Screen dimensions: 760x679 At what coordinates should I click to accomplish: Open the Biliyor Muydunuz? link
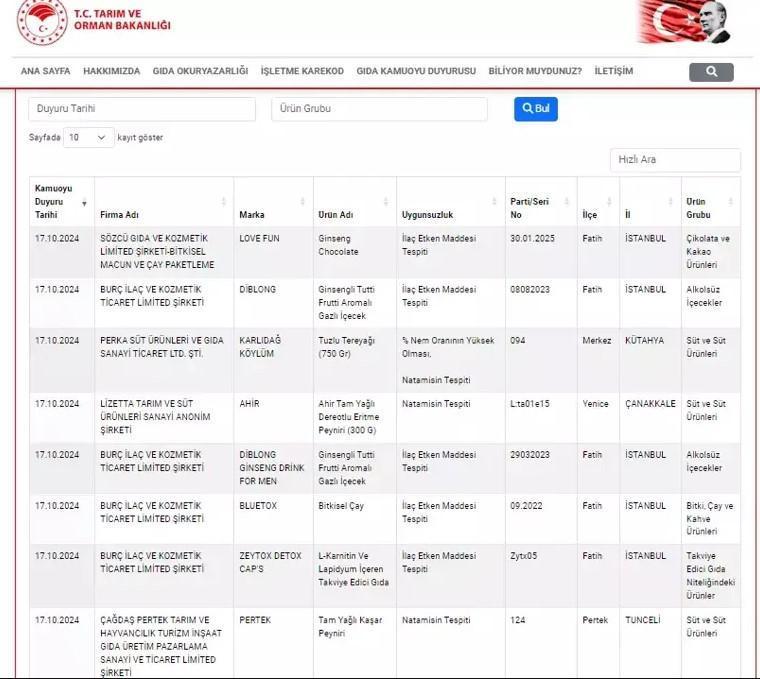(x=535, y=72)
